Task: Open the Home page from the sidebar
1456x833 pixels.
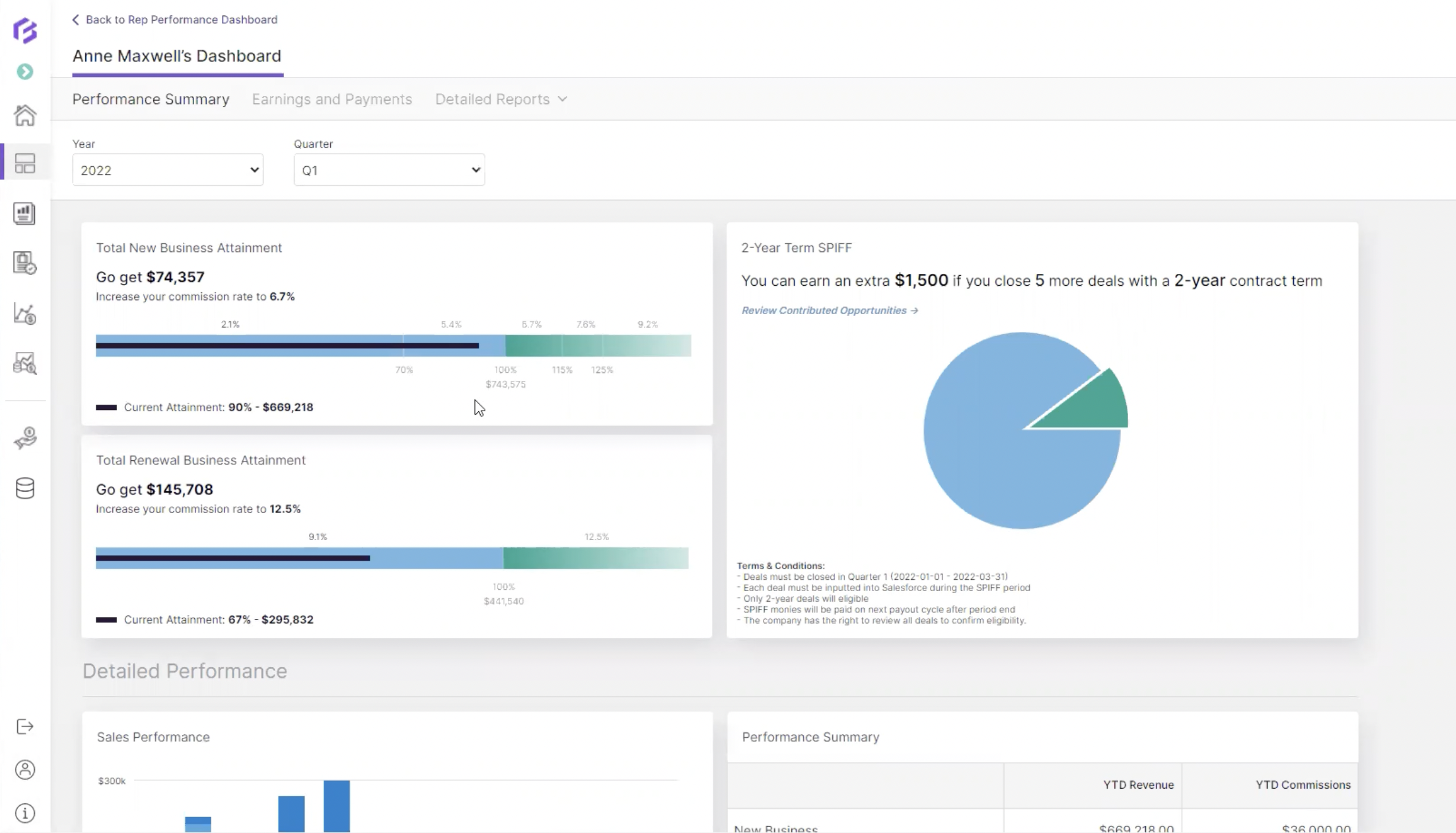Action: [x=25, y=115]
